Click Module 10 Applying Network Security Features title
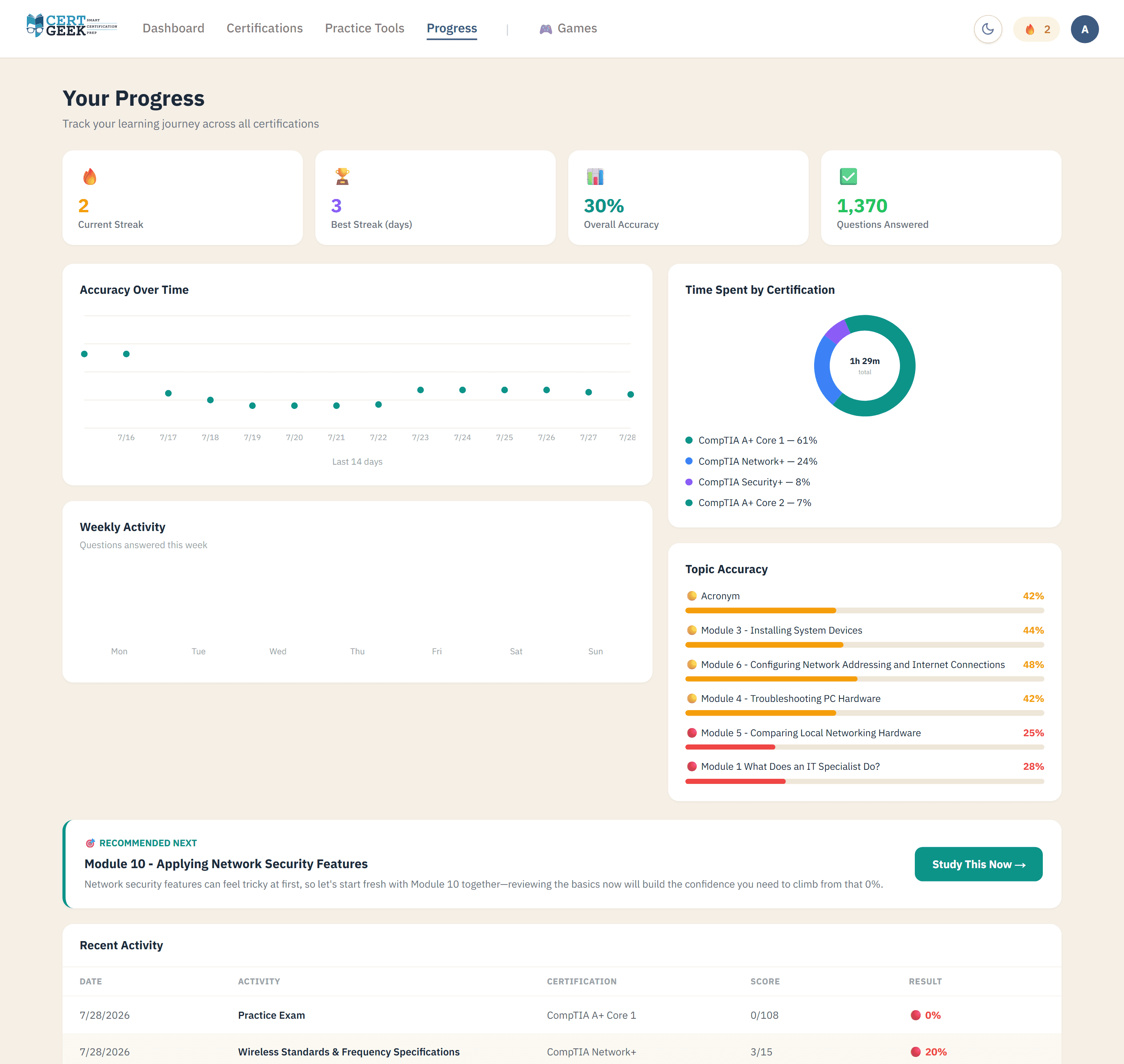This screenshot has width=1124, height=1064. [x=226, y=864]
